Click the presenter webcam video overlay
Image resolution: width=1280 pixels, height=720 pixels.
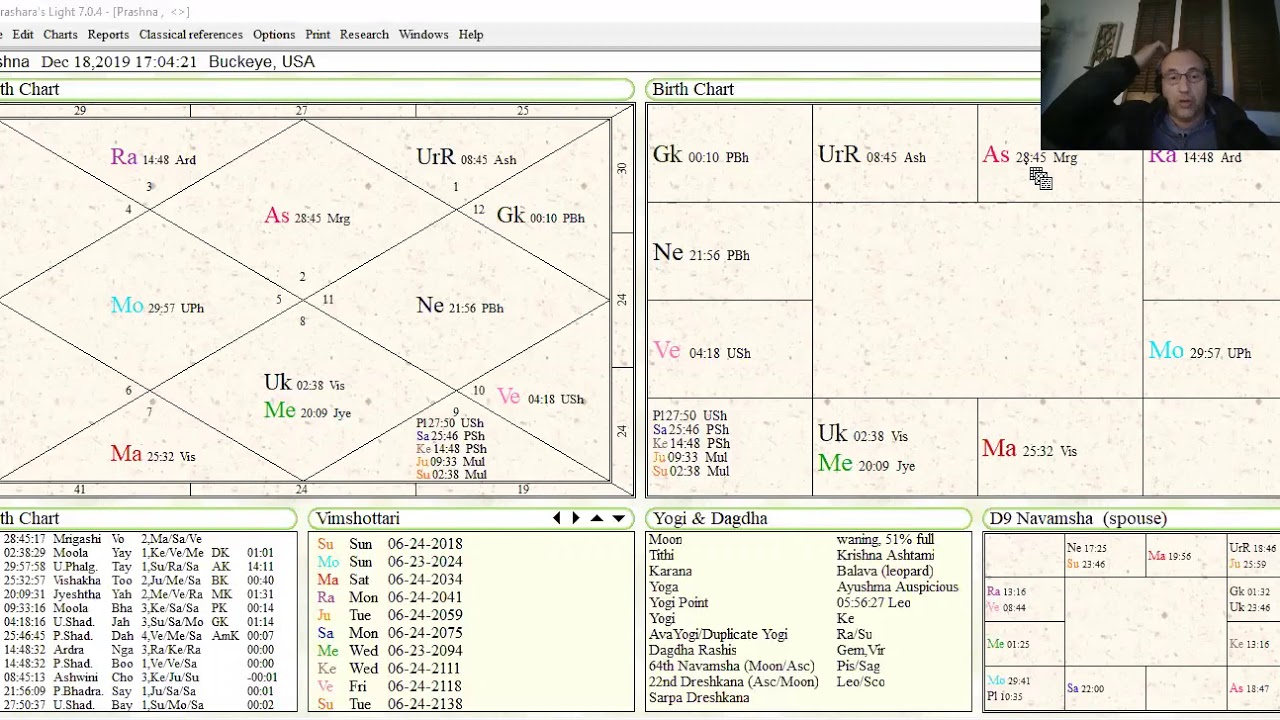point(1160,75)
